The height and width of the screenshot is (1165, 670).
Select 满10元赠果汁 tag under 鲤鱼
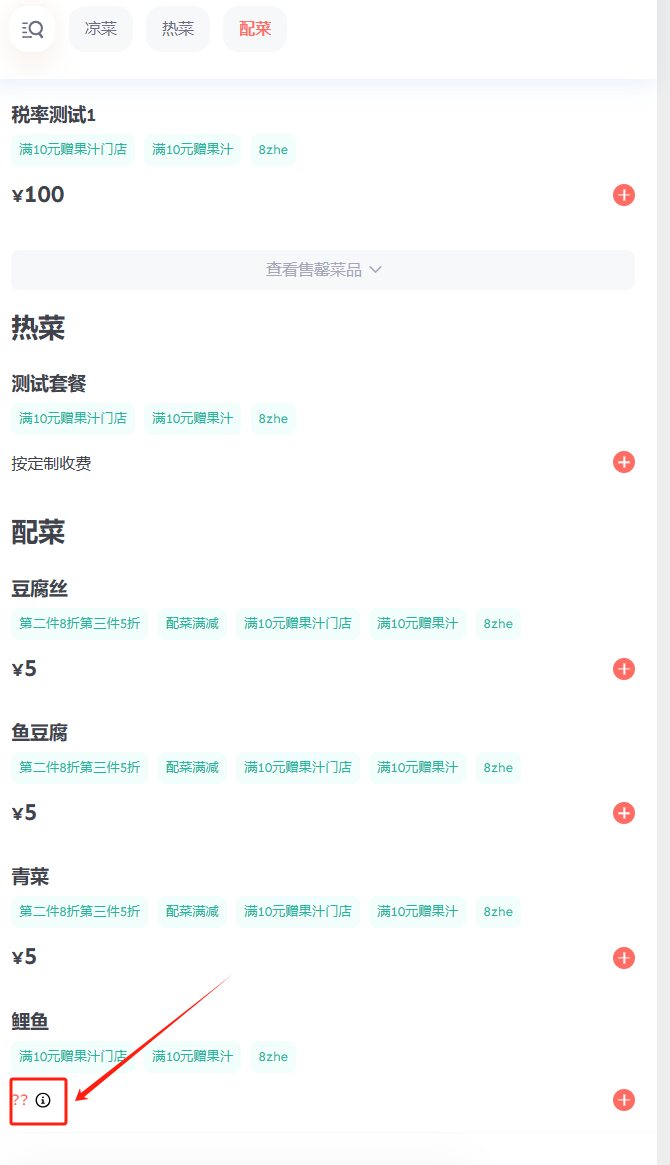click(192, 1057)
